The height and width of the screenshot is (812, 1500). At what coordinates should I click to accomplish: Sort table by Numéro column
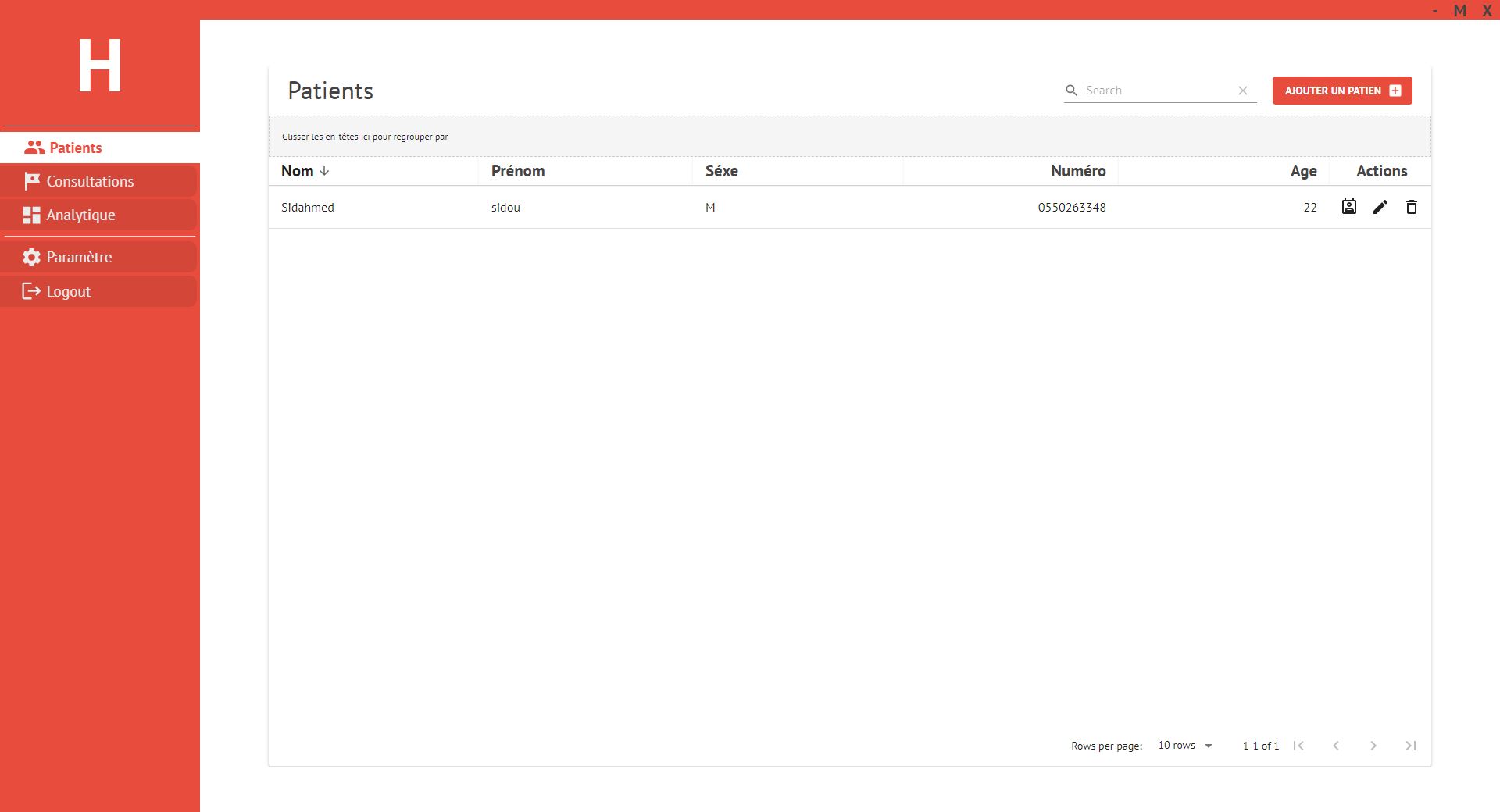click(x=1078, y=171)
